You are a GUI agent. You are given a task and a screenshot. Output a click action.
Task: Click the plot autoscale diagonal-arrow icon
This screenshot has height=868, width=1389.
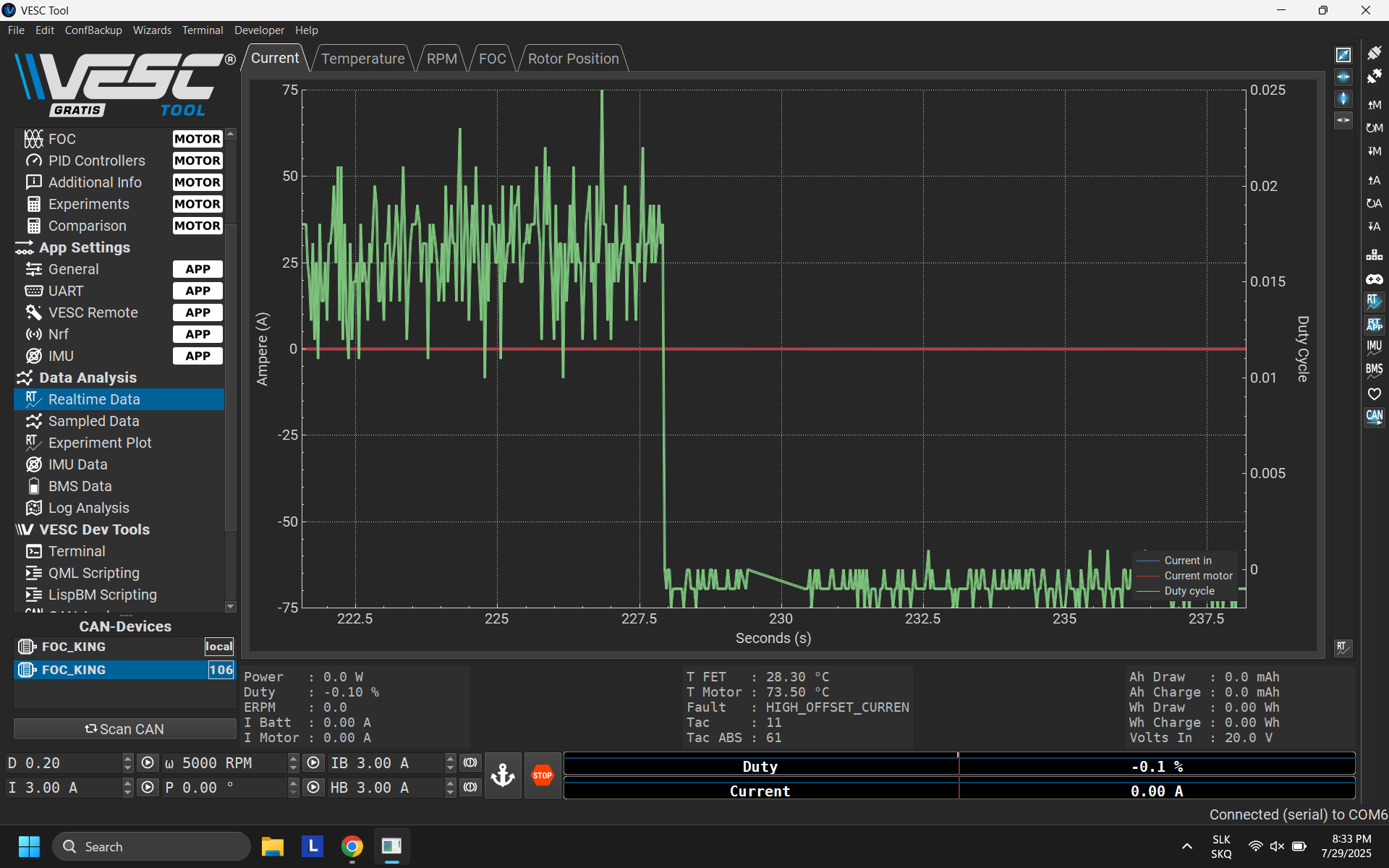click(1343, 55)
